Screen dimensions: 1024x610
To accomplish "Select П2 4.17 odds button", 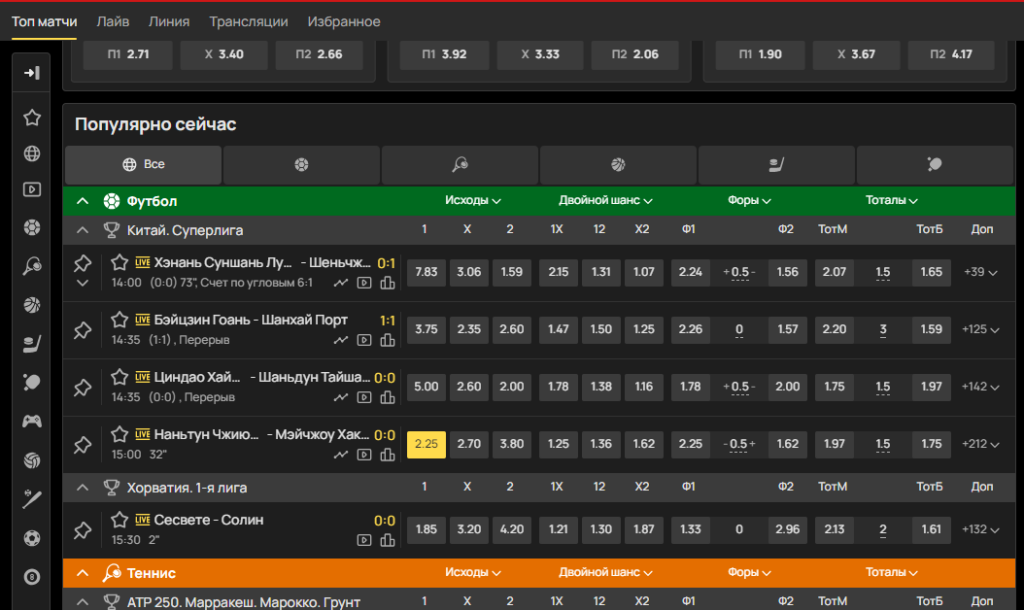I will [951, 54].
